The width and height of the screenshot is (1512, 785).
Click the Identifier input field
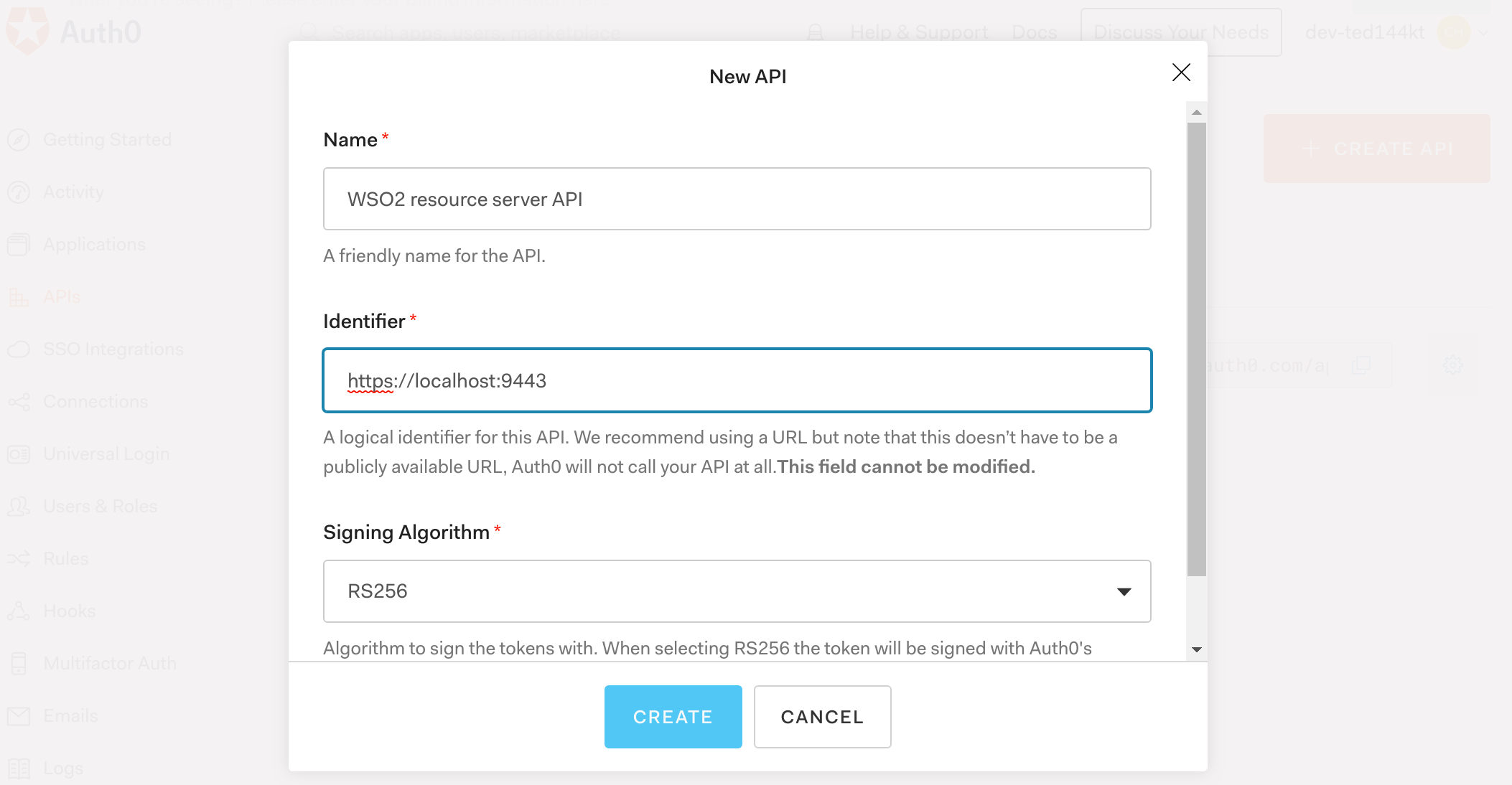[737, 380]
